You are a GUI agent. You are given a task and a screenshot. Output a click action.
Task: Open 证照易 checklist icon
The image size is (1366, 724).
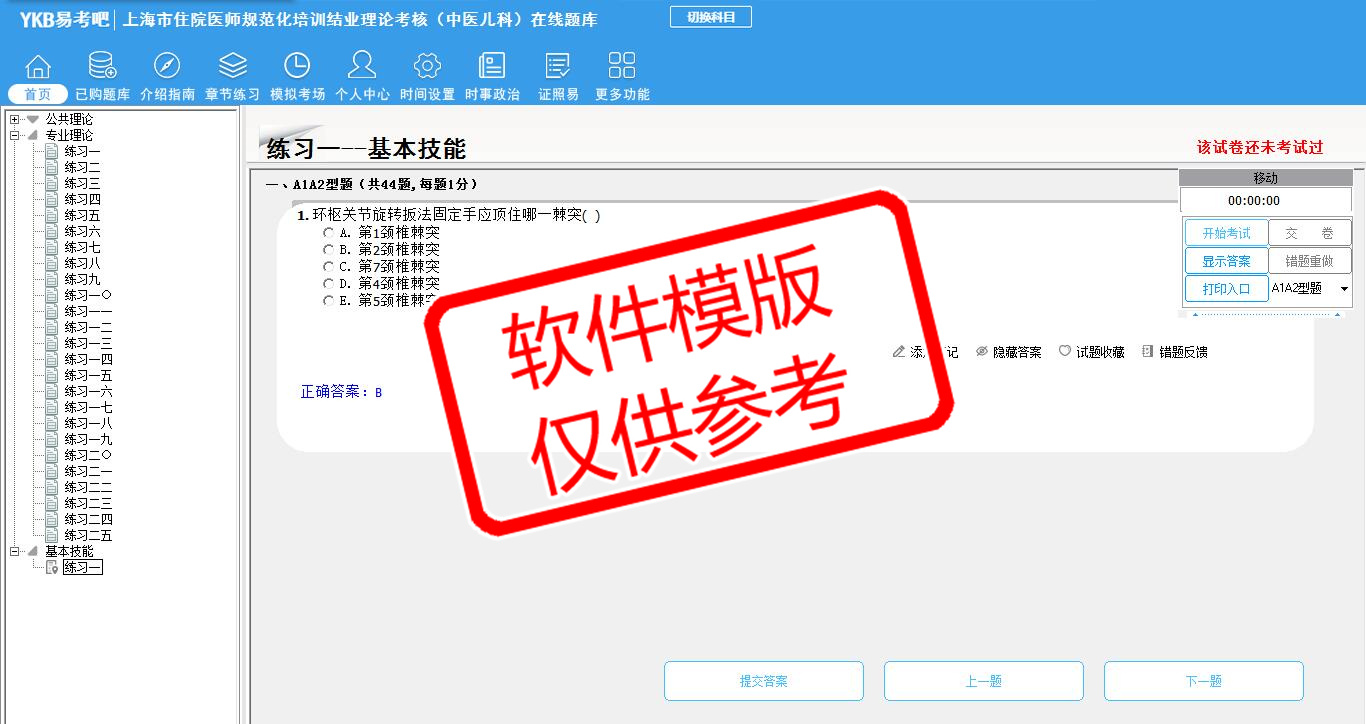point(558,67)
